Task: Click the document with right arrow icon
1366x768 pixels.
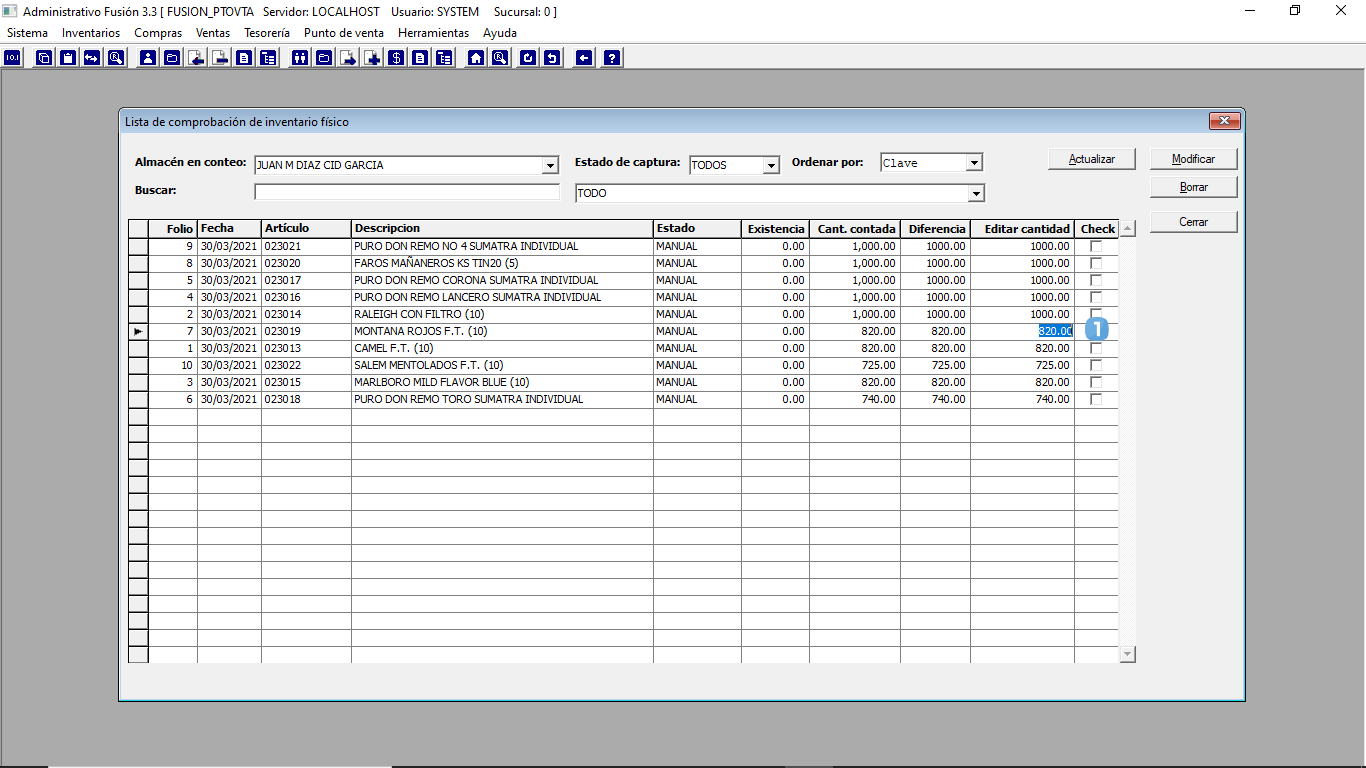Action: (x=348, y=58)
